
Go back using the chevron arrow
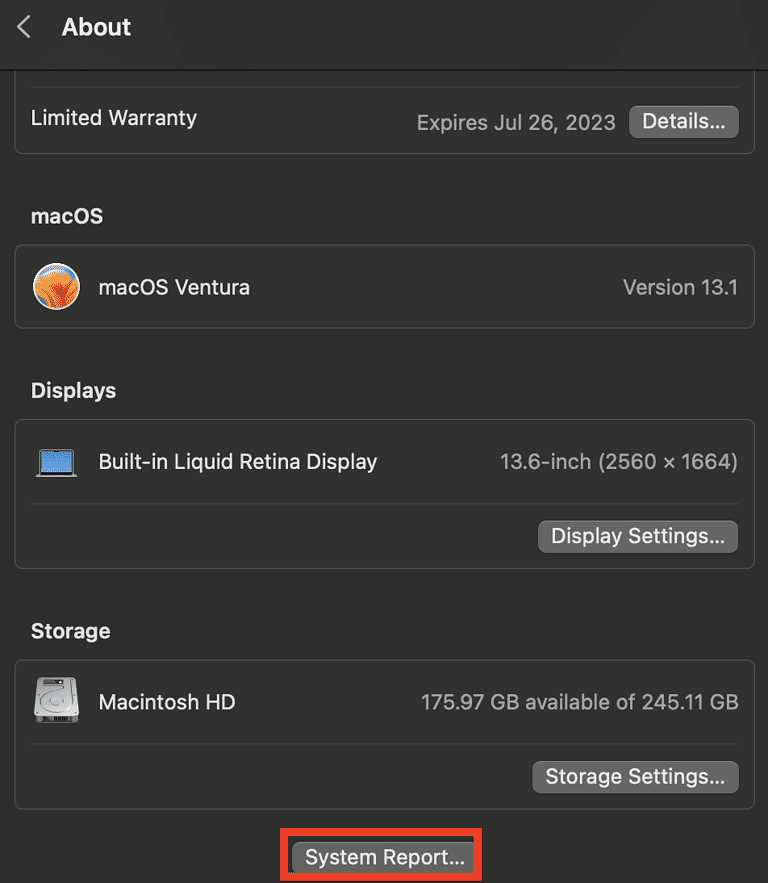coord(25,27)
